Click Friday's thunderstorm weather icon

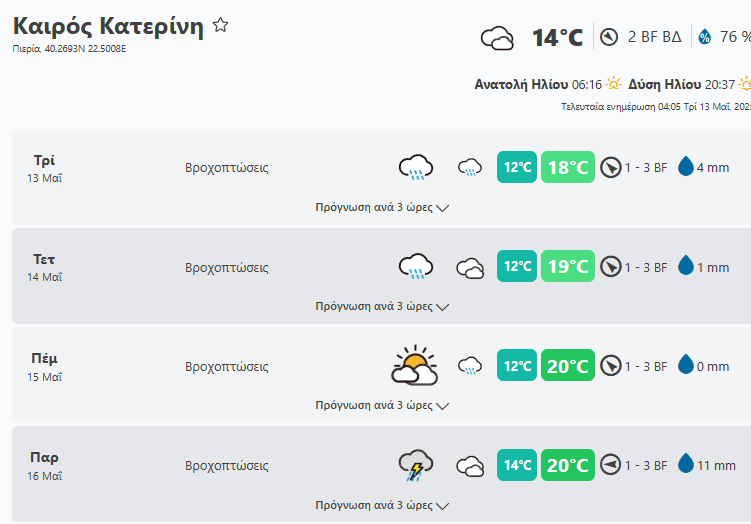[x=415, y=465]
